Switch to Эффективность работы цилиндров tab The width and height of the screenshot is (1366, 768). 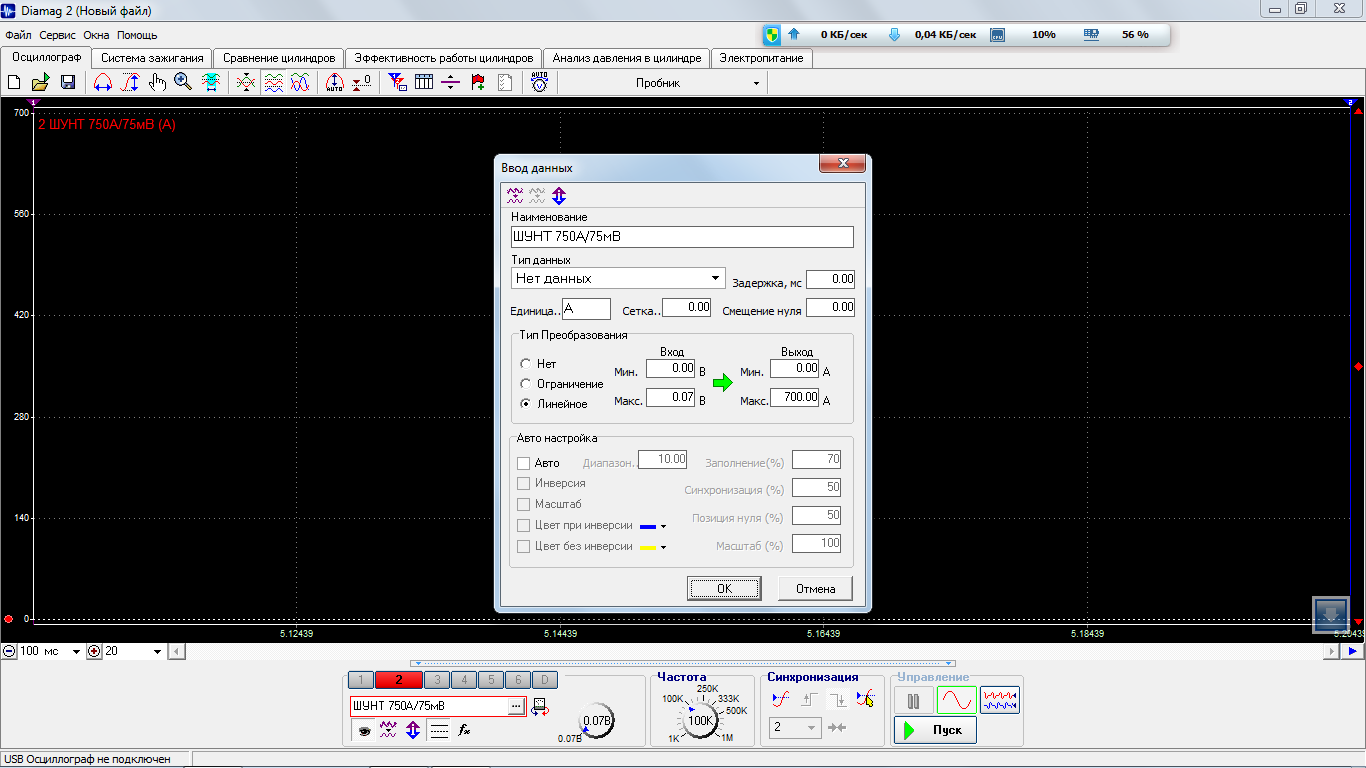[444, 58]
